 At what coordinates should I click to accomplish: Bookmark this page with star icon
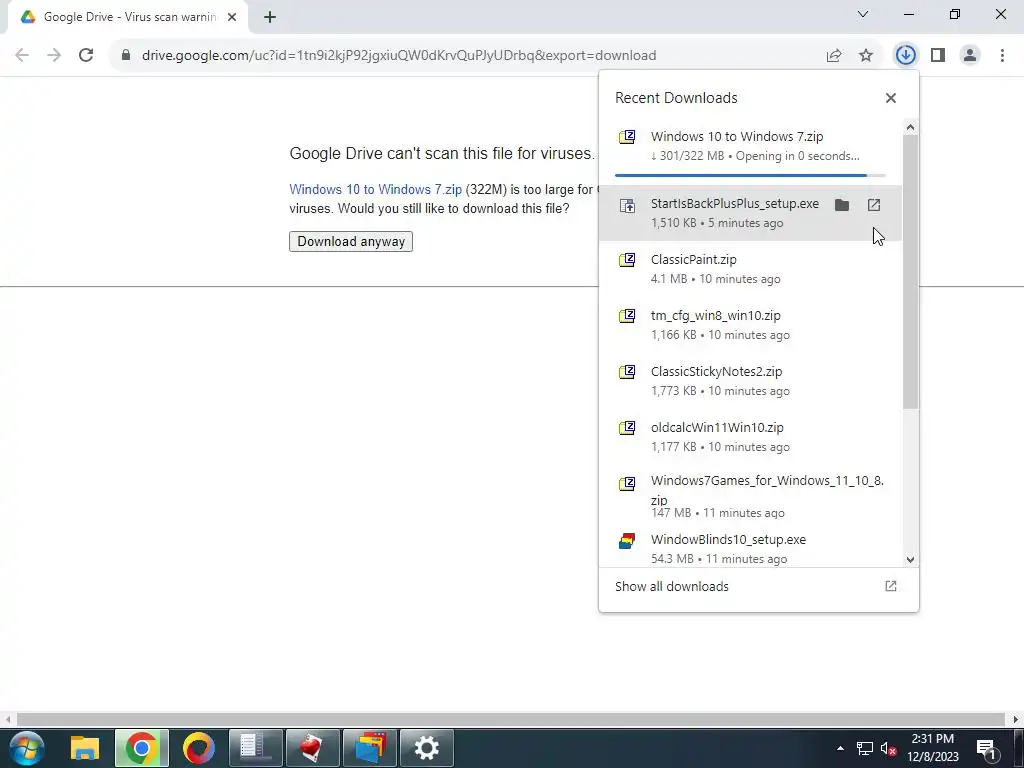pos(866,56)
